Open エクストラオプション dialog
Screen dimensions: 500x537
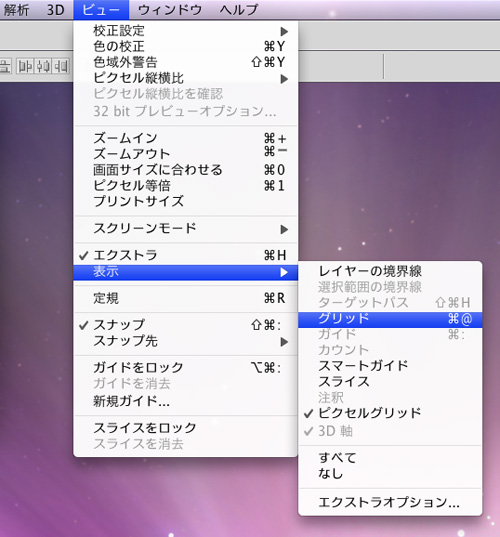pyautogui.click(x=390, y=502)
